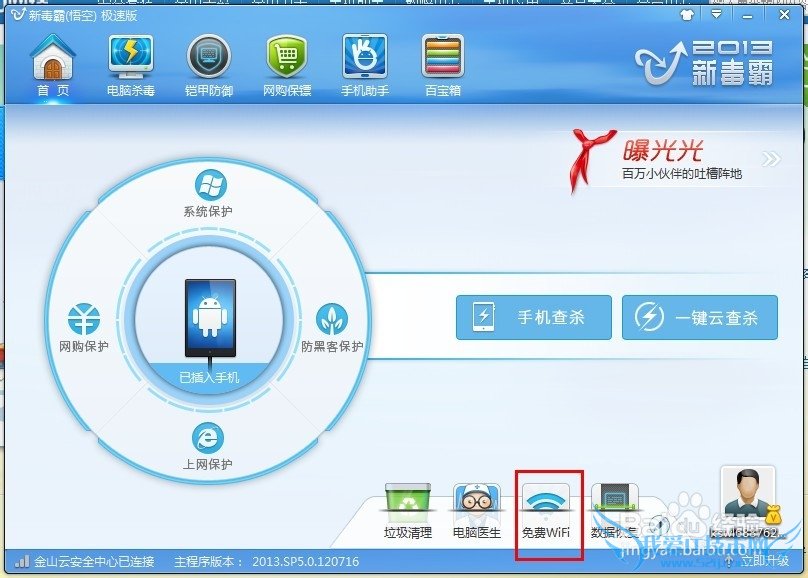Open the 电脑杀毒 virus scan tab
This screenshot has width=808, height=578.
click(x=130, y=65)
